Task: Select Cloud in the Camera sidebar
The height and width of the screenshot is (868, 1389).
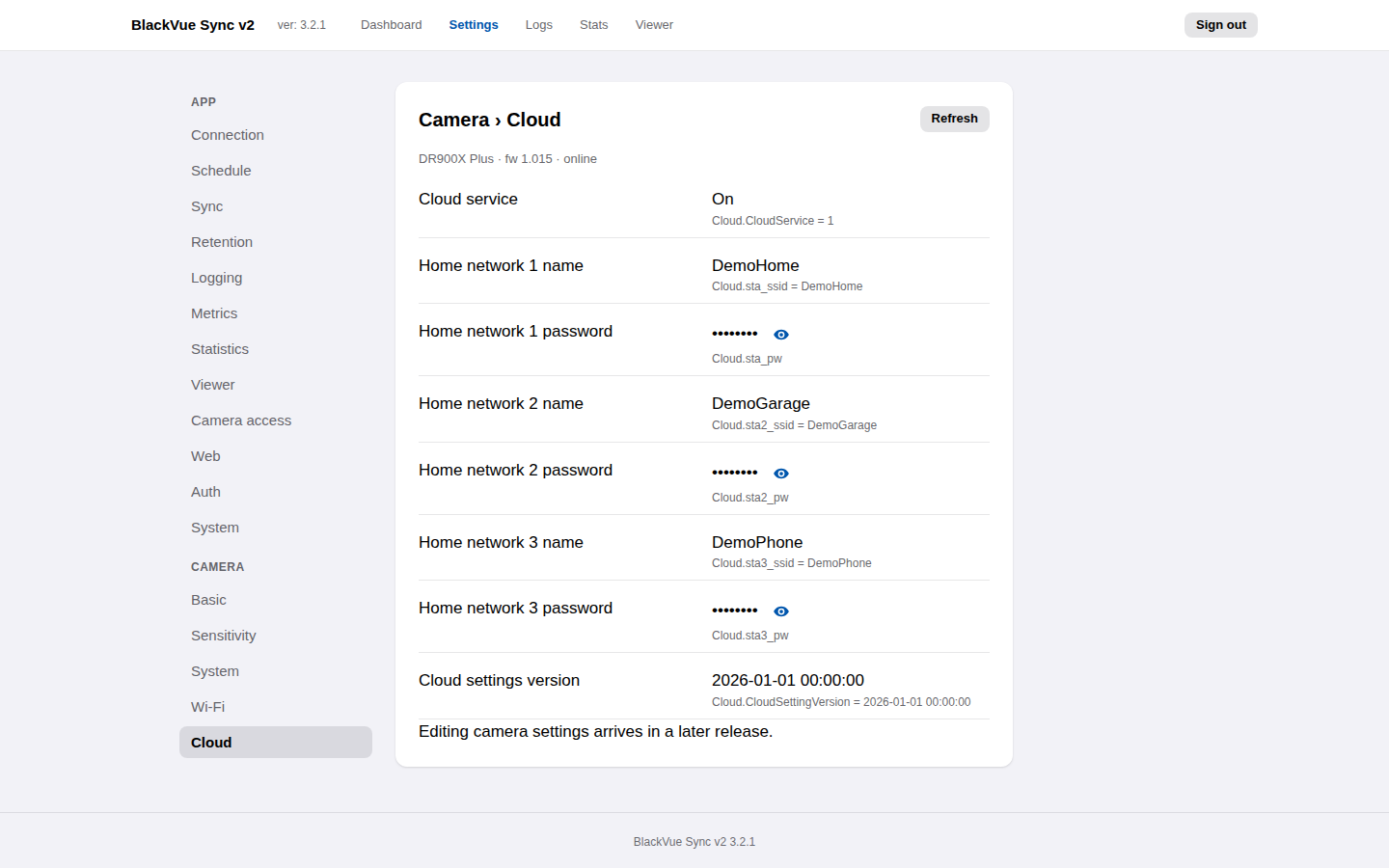Action: pyautogui.click(x=276, y=743)
